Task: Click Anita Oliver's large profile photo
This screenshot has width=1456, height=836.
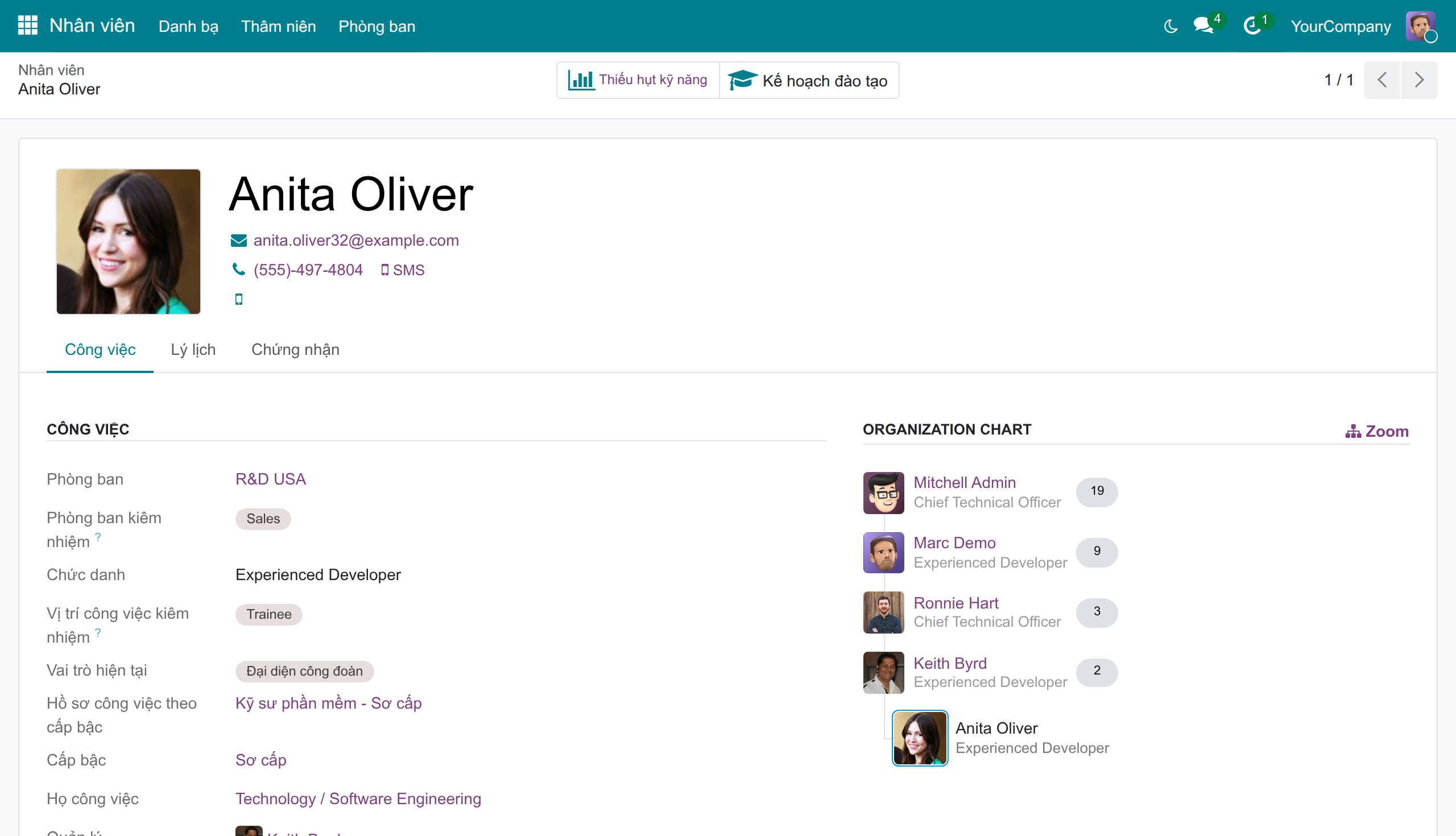Action: coord(129,242)
